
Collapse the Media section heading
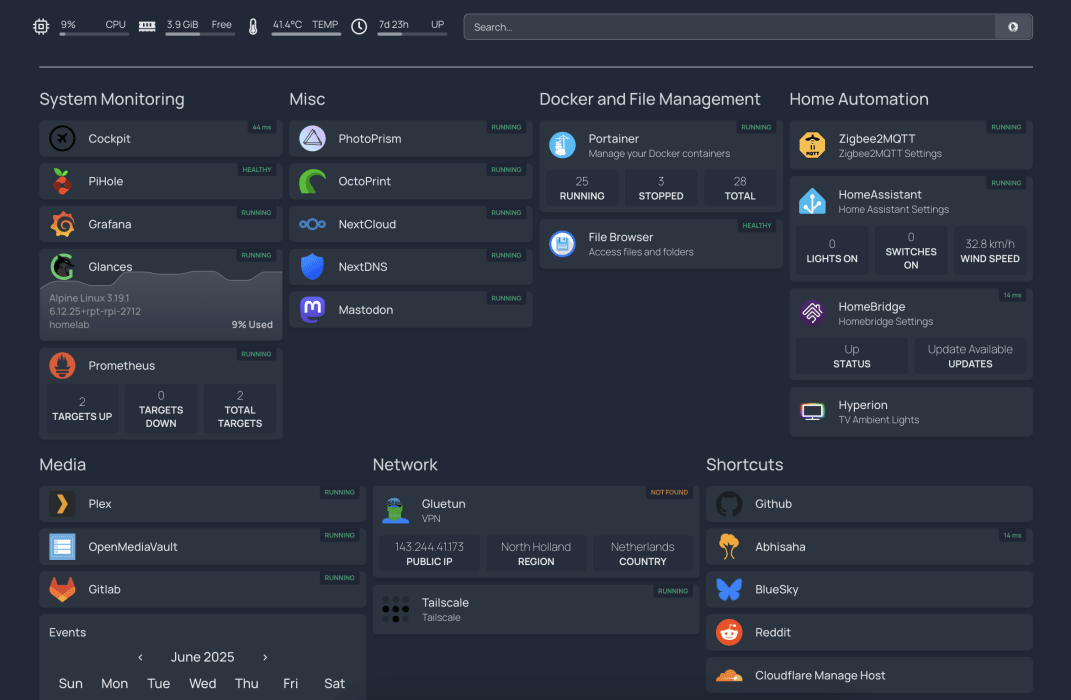pyautogui.click(x=63, y=464)
